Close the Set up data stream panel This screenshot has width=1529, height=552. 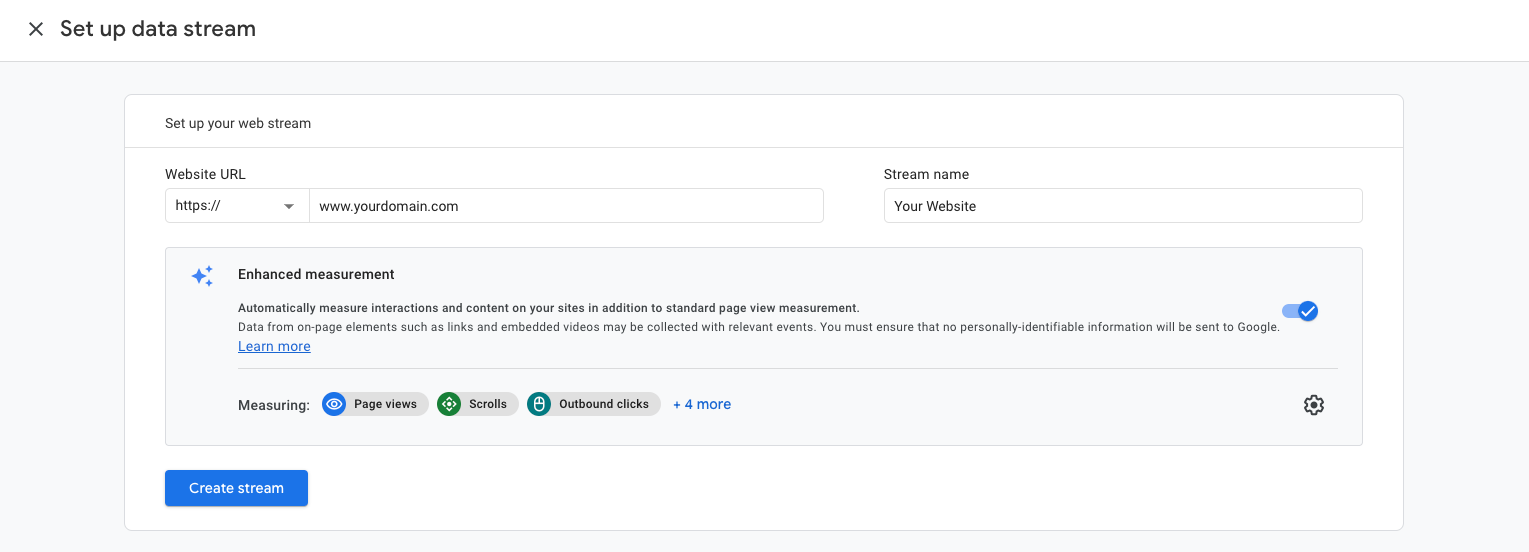click(x=36, y=29)
